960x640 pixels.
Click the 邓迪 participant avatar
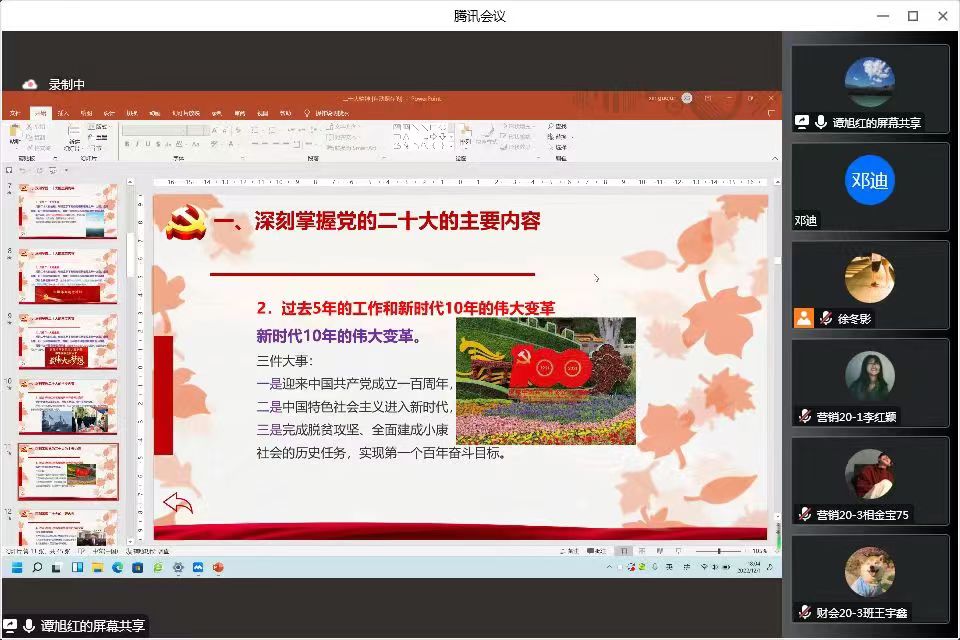pyautogui.click(x=869, y=180)
